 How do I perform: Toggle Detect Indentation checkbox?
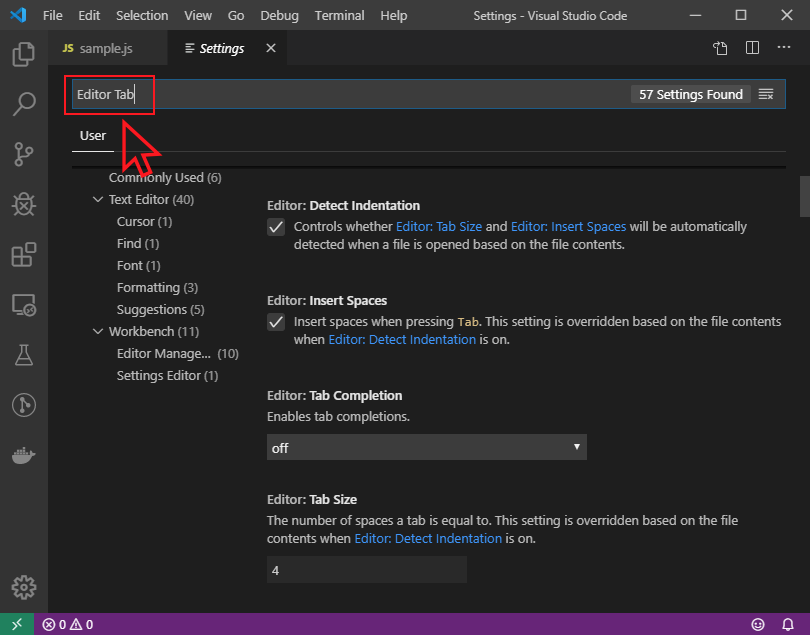click(276, 227)
